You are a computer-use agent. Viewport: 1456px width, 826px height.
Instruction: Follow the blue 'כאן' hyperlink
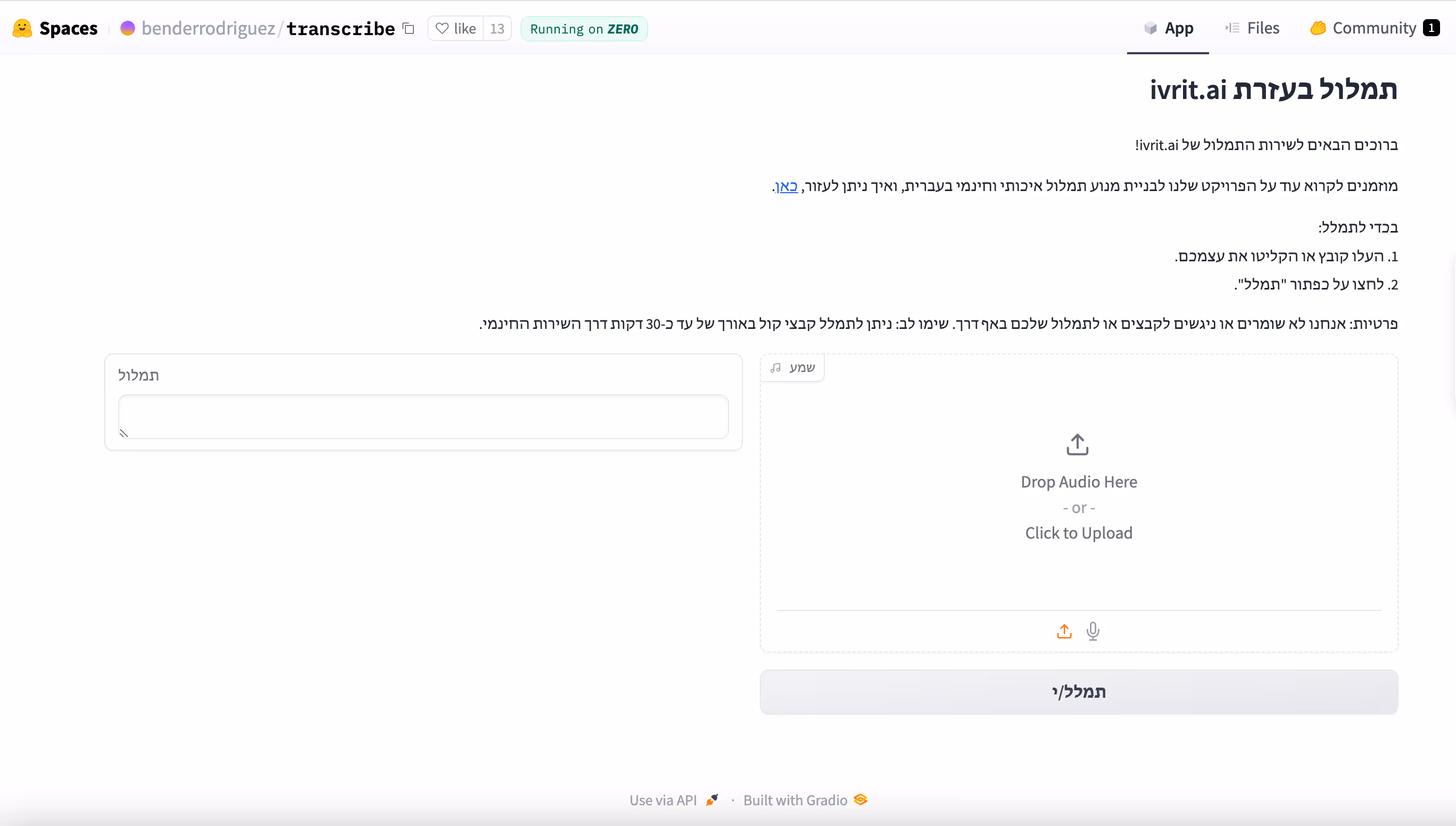(786, 186)
